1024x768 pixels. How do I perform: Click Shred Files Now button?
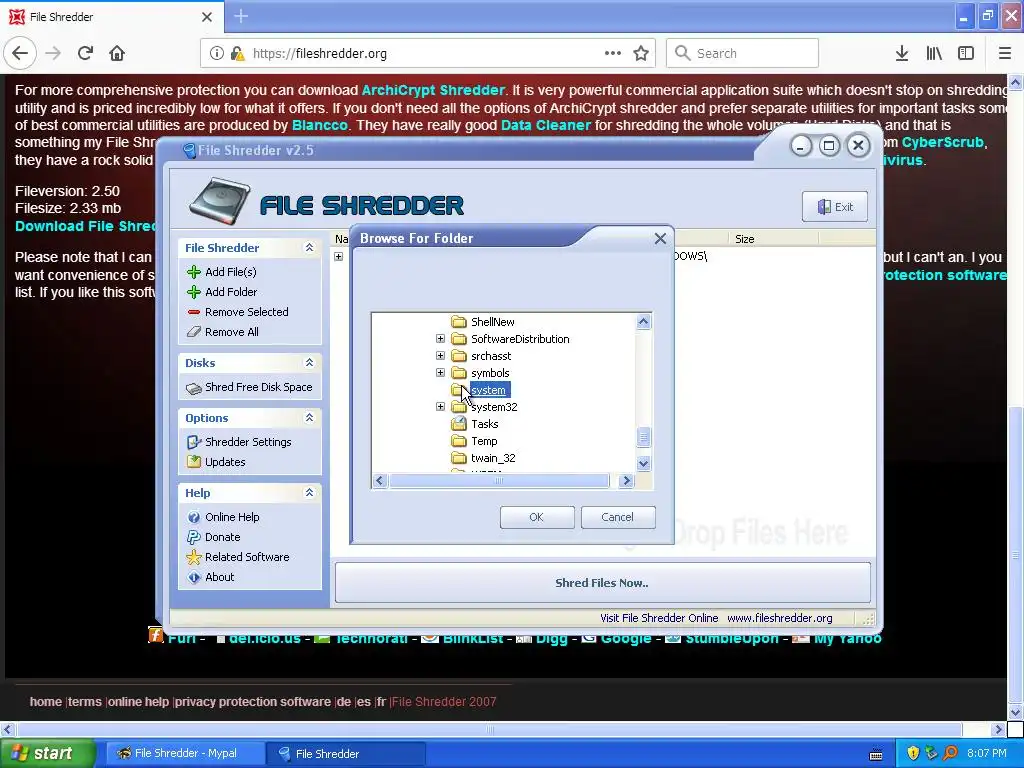pyautogui.click(x=602, y=583)
